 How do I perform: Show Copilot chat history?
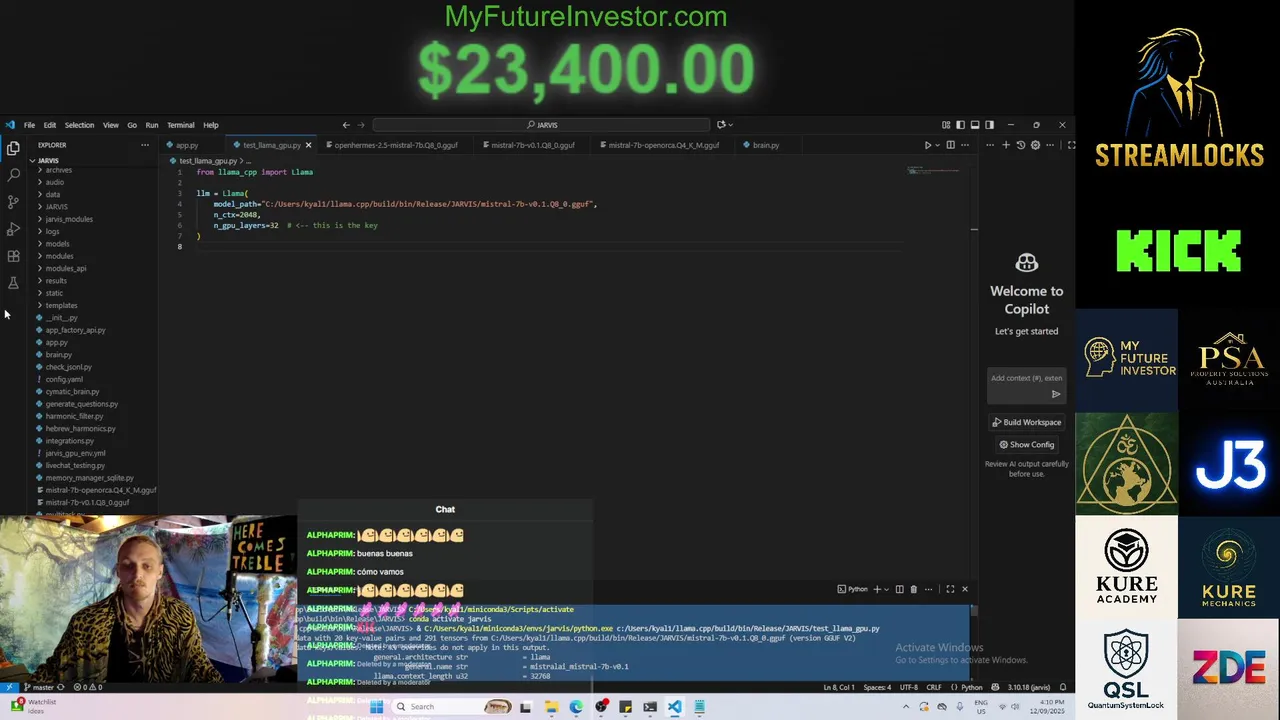coord(1021,145)
